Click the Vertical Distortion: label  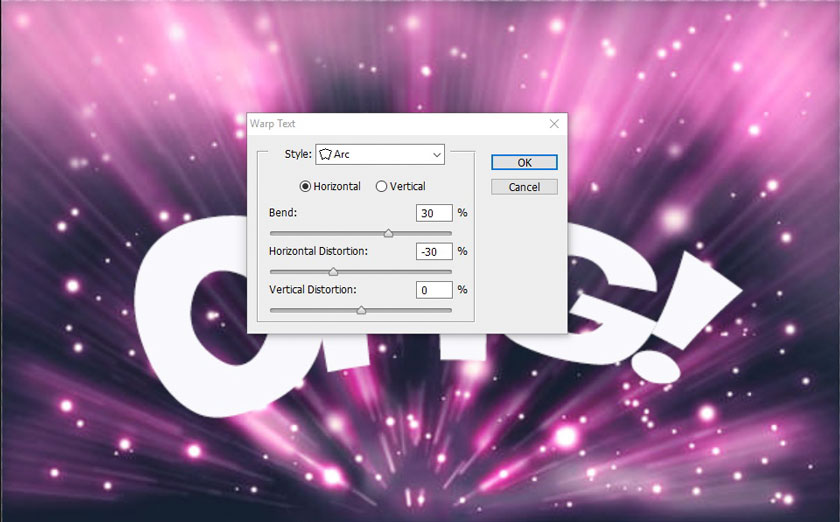pos(312,289)
